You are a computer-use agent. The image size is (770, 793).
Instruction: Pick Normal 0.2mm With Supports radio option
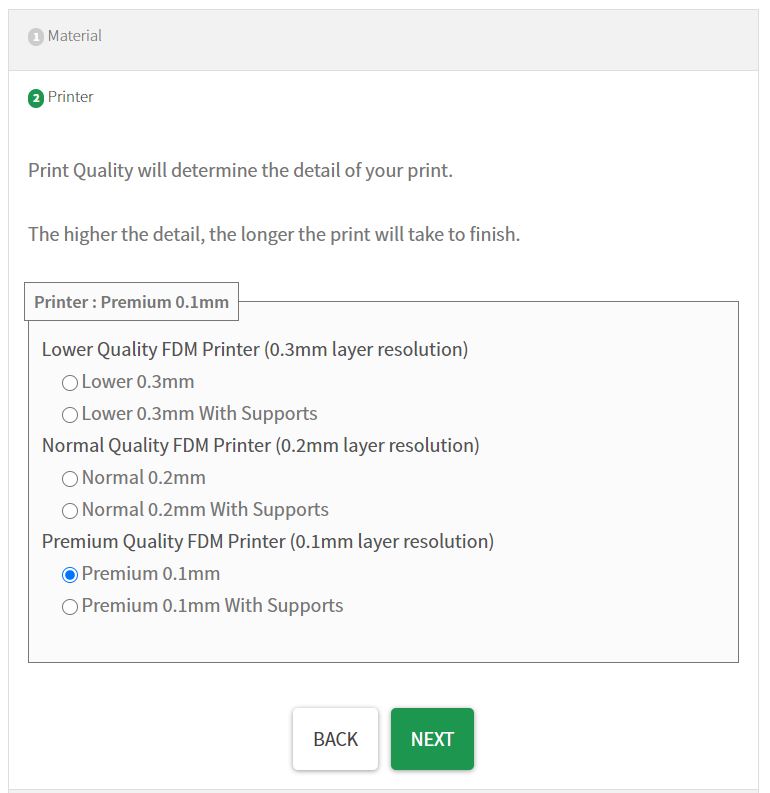[x=70, y=510]
